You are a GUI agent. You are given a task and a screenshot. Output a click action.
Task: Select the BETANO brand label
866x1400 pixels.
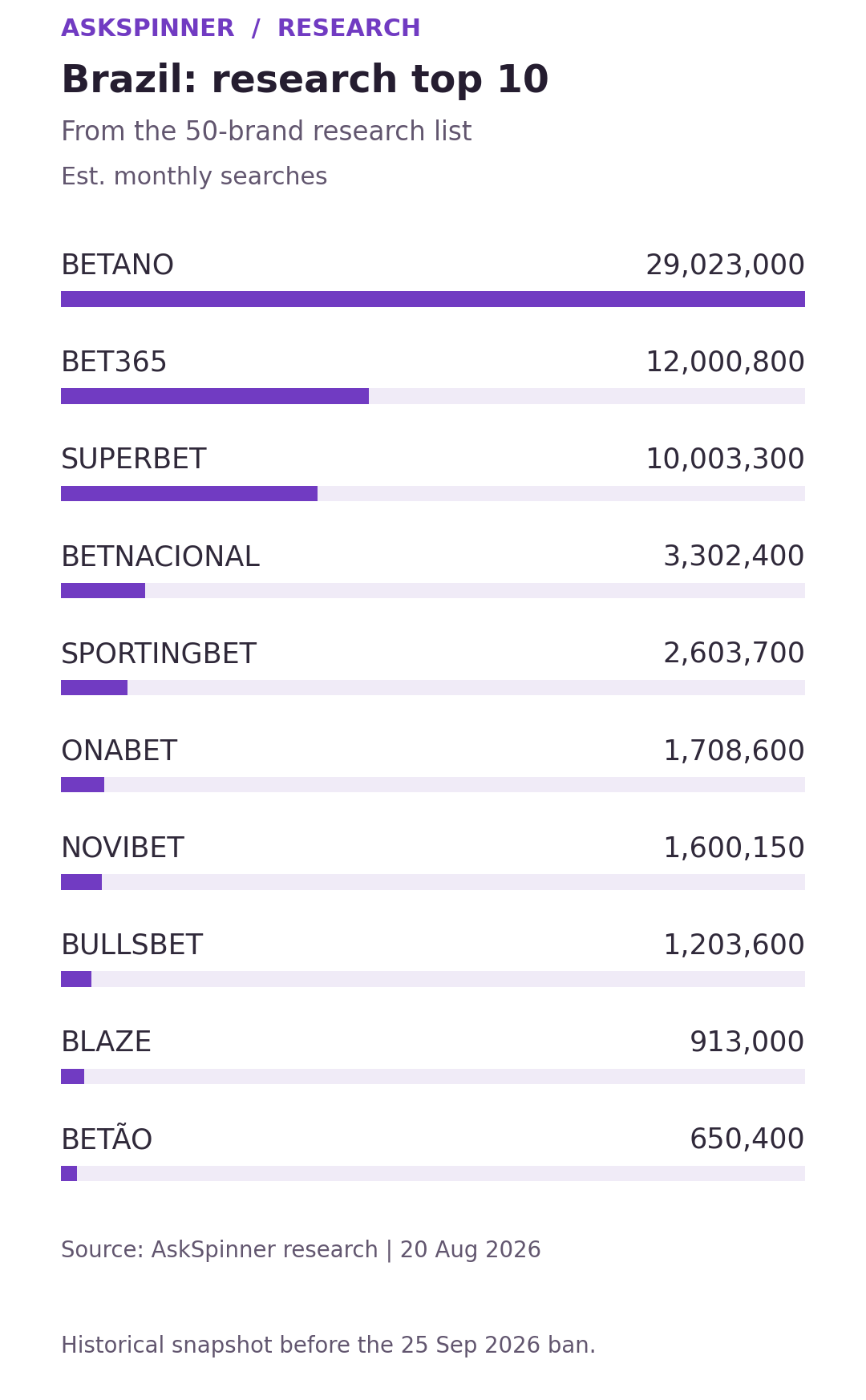[117, 265]
